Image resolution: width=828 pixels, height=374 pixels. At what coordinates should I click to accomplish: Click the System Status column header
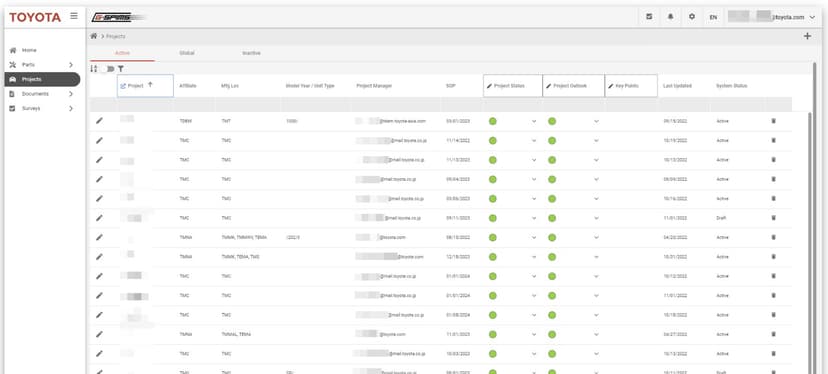[731, 86]
